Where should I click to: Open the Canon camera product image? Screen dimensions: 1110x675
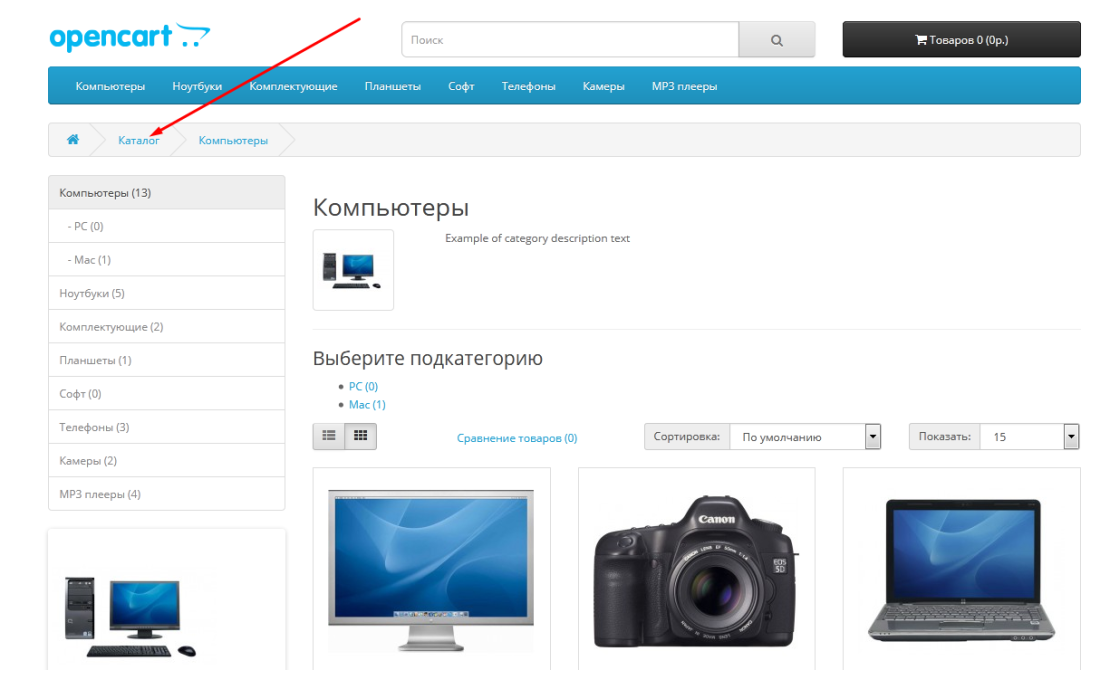click(696, 569)
